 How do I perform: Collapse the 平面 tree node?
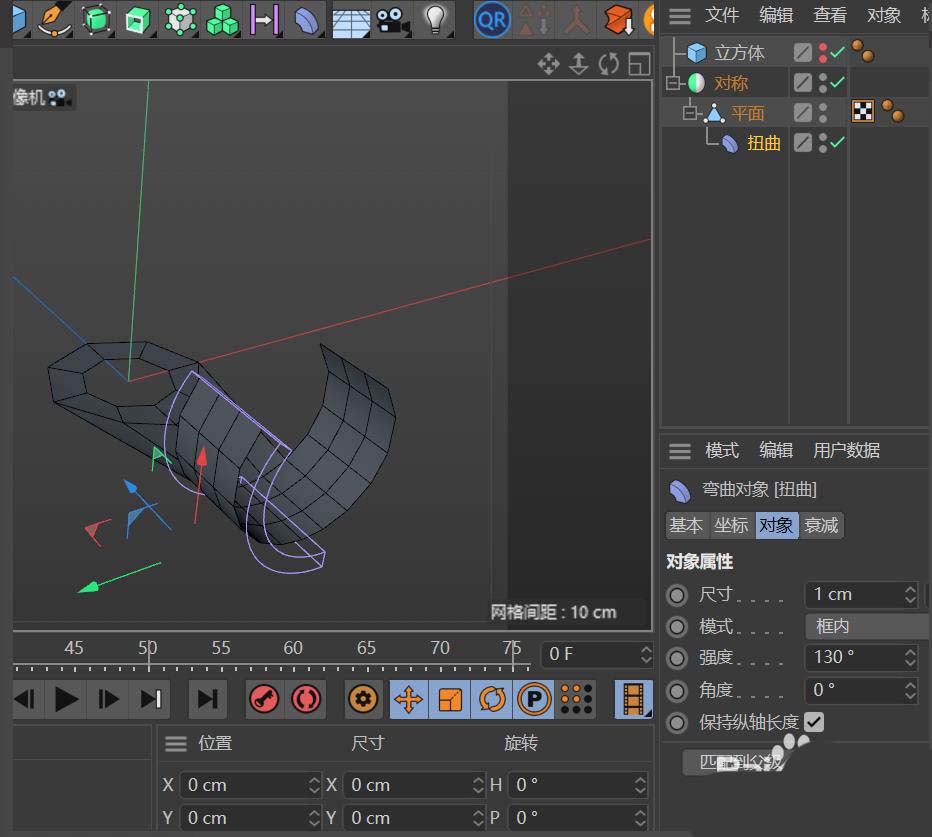click(x=689, y=113)
